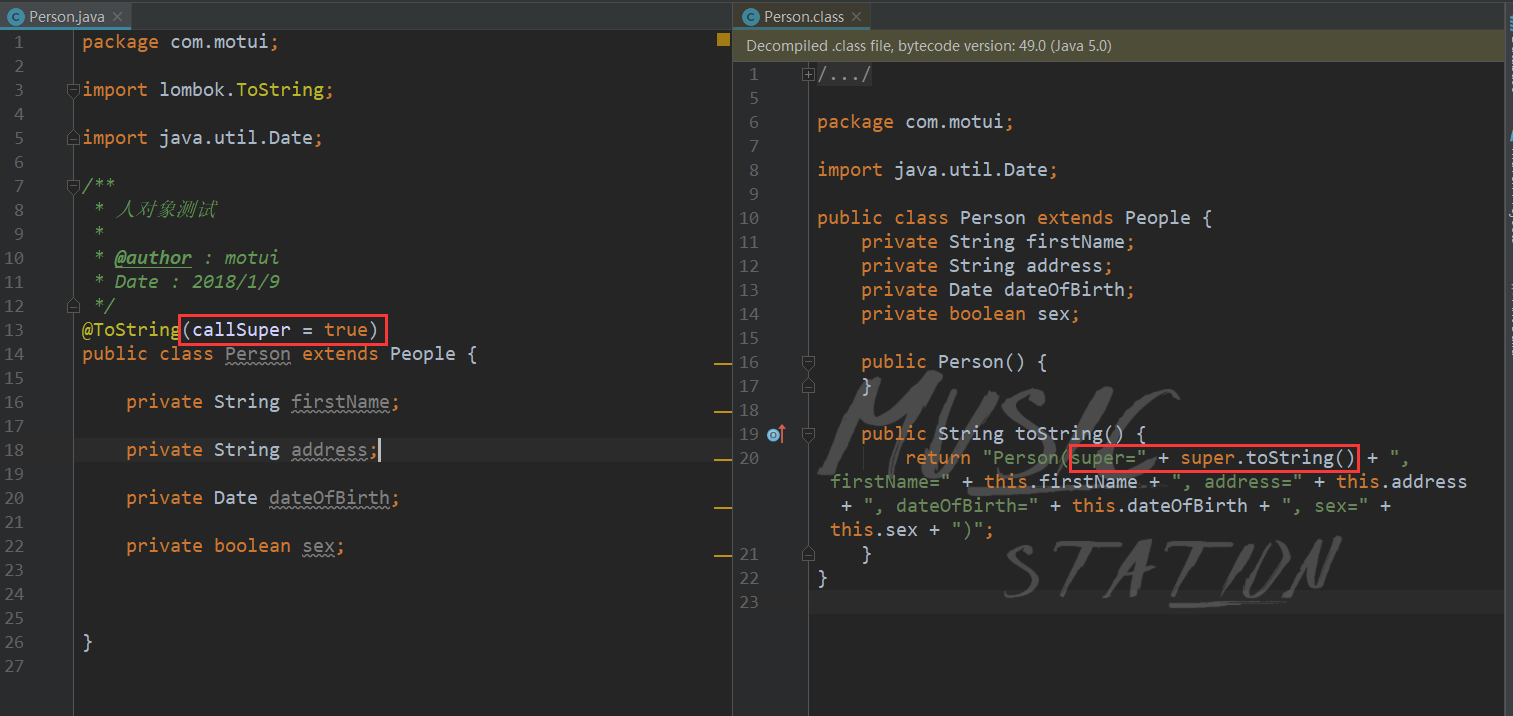Screen dimensions: 1513x716
Task: Click the People superclass name in Person.java
Action: 423,354
